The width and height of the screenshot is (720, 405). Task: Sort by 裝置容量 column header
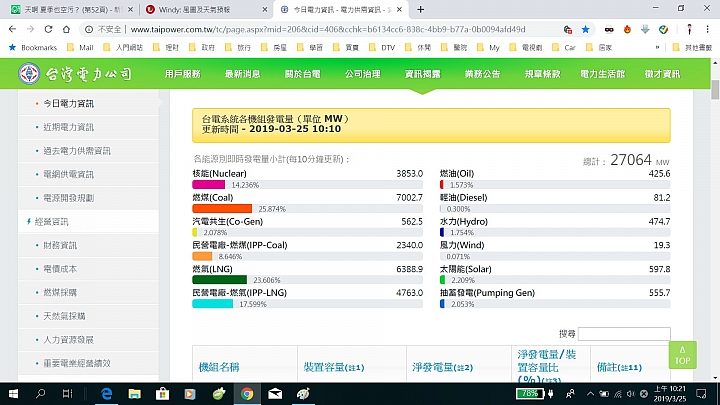pos(333,367)
